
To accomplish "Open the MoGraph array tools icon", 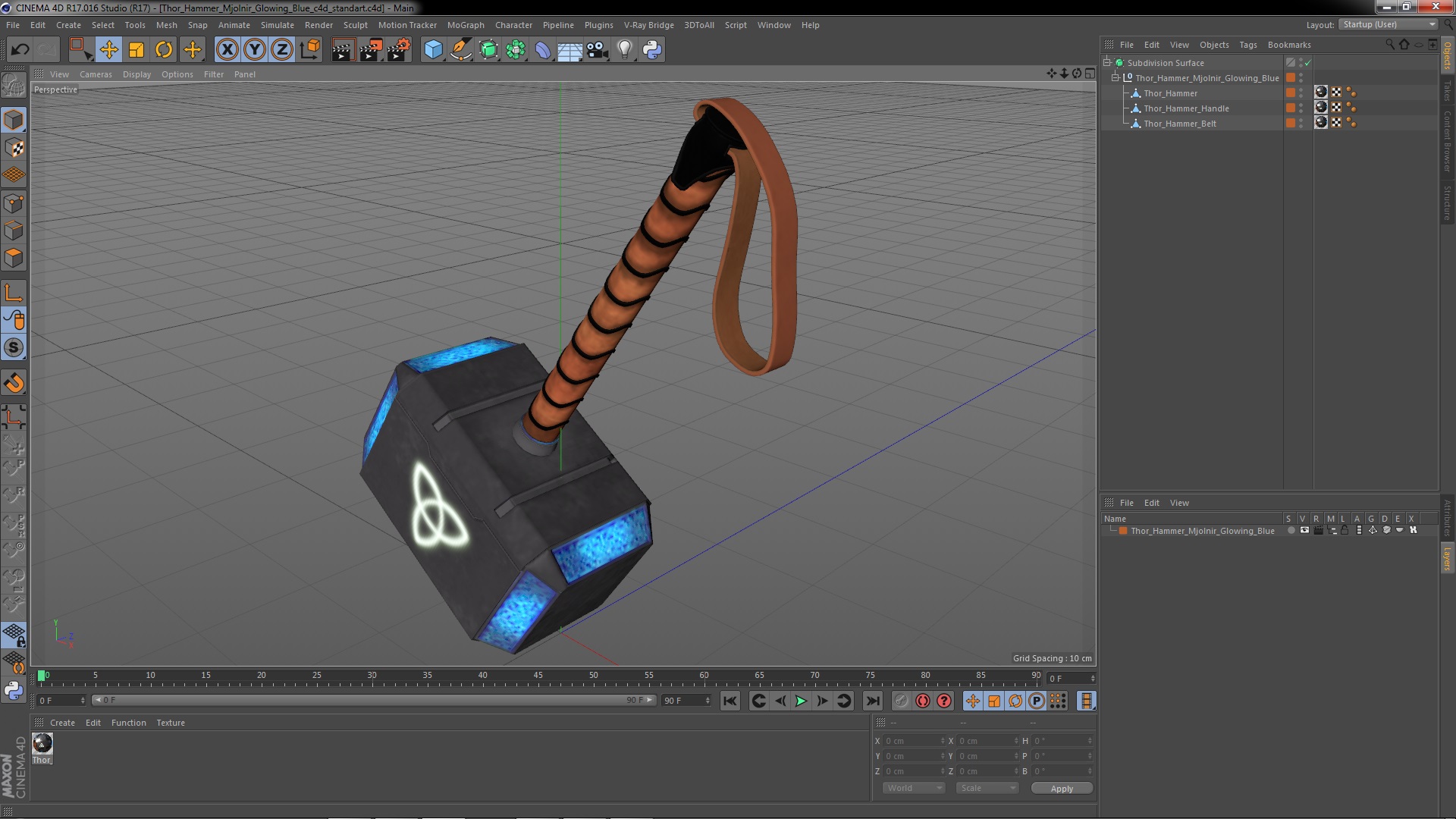I will [516, 50].
